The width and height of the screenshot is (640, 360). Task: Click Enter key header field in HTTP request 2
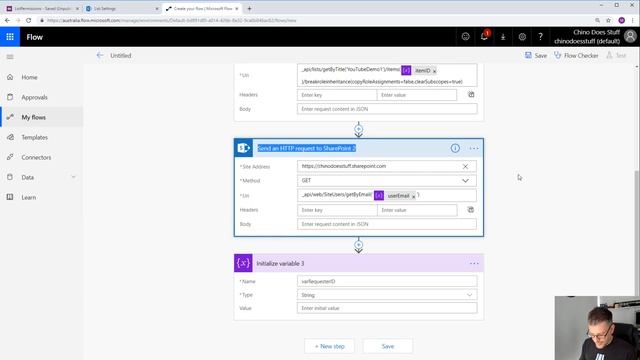(x=337, y=210)
